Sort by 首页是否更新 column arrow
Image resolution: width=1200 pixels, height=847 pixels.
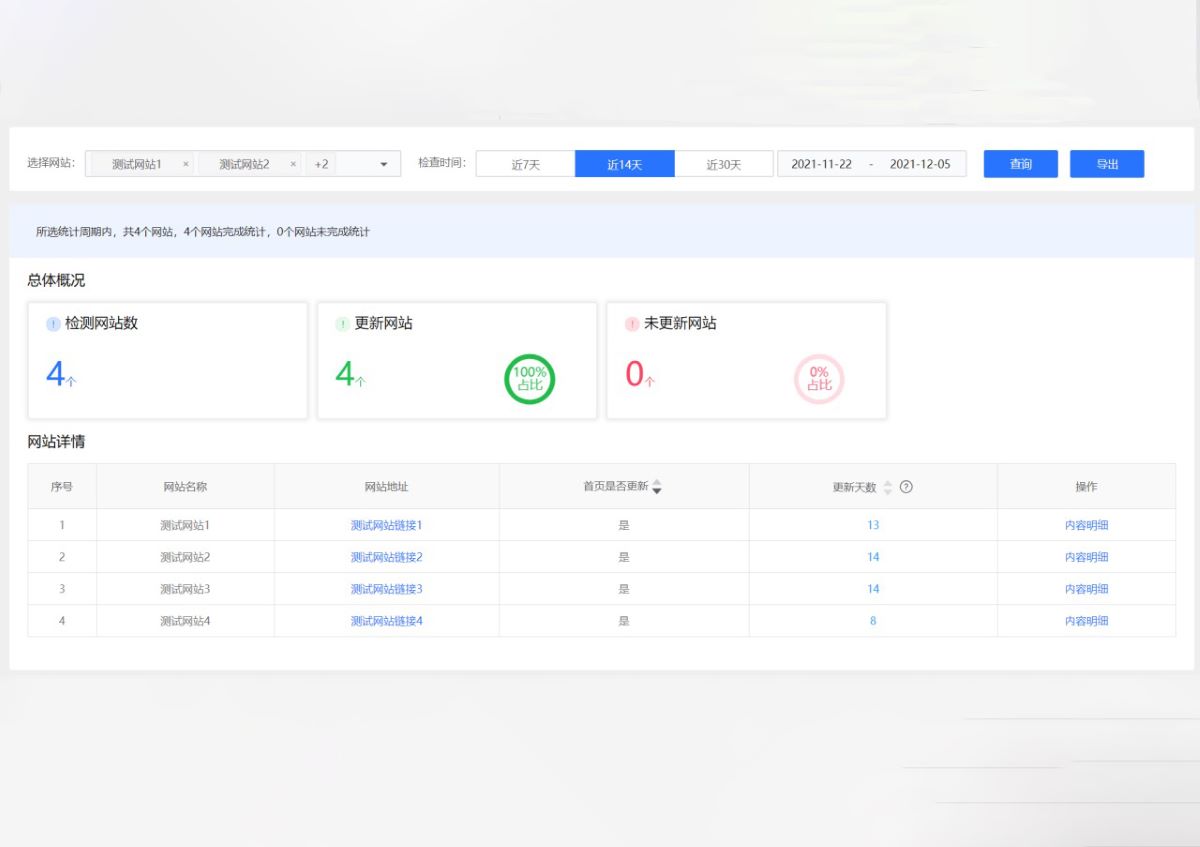[657, 487]
